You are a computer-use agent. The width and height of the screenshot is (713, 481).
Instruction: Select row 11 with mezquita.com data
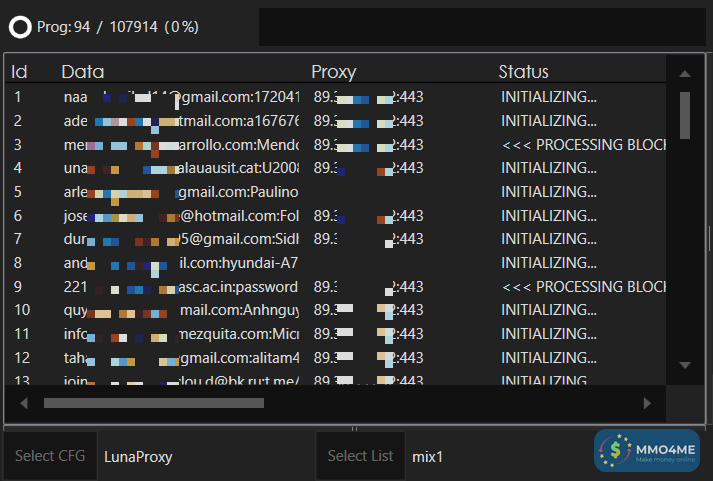[x=335, y=334]
